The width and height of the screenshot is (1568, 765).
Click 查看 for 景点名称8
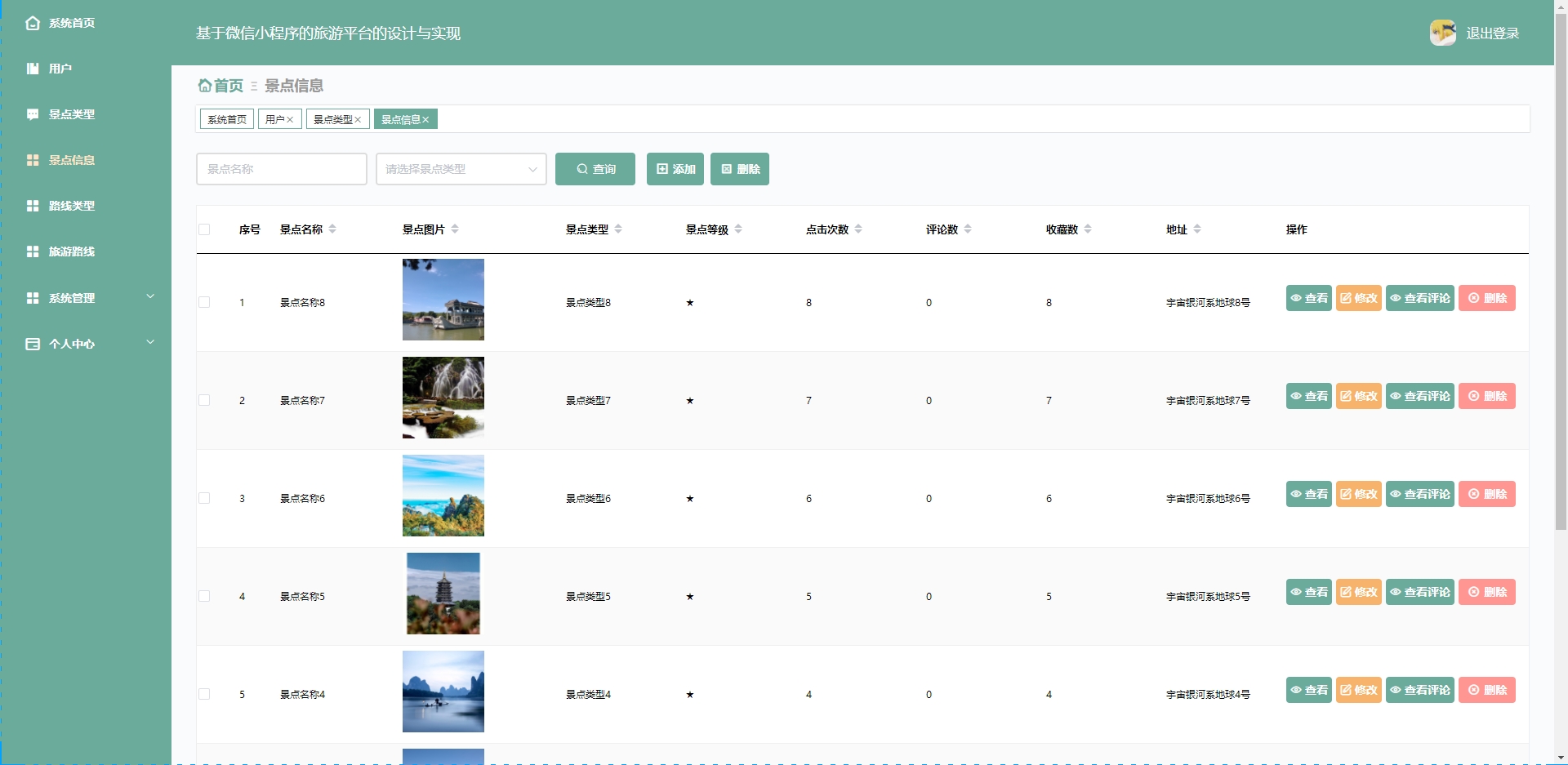point(1309,298)
